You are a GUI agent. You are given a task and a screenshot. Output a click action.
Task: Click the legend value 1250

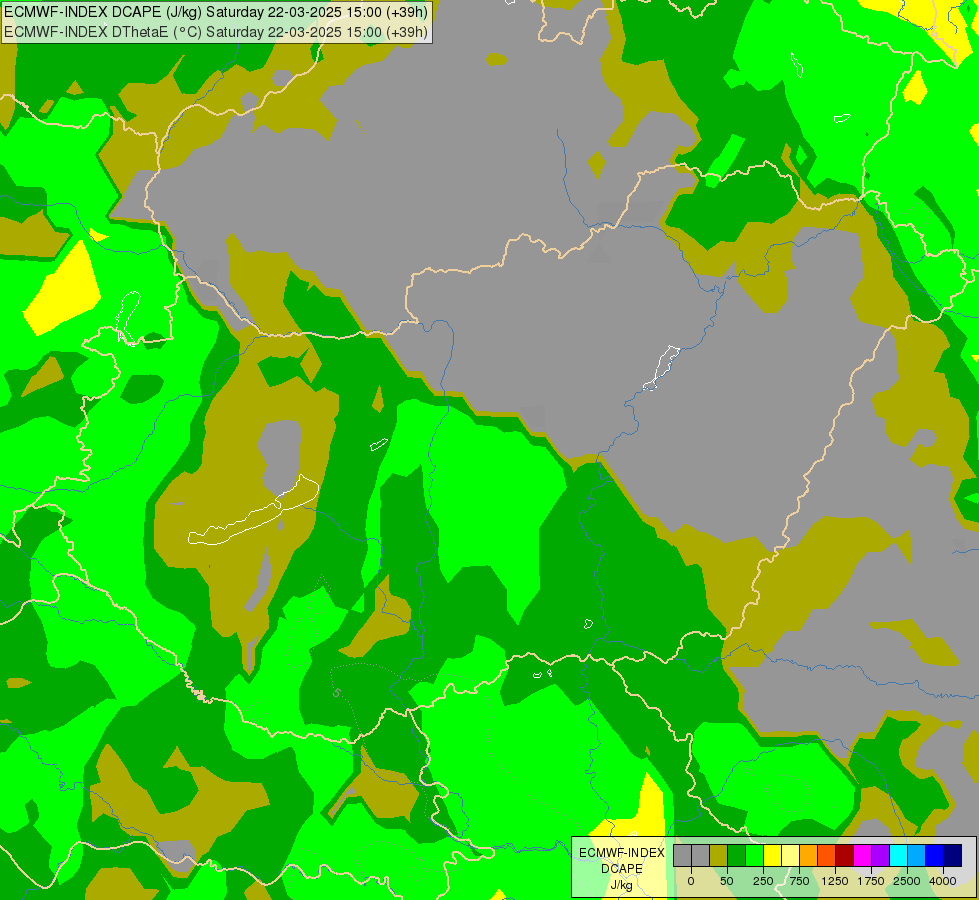click(835, 881)
